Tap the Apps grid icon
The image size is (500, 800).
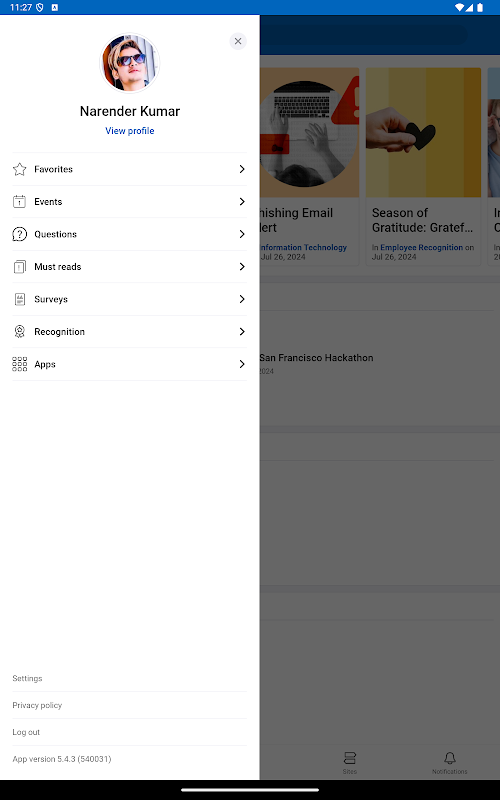coord(19,364)
